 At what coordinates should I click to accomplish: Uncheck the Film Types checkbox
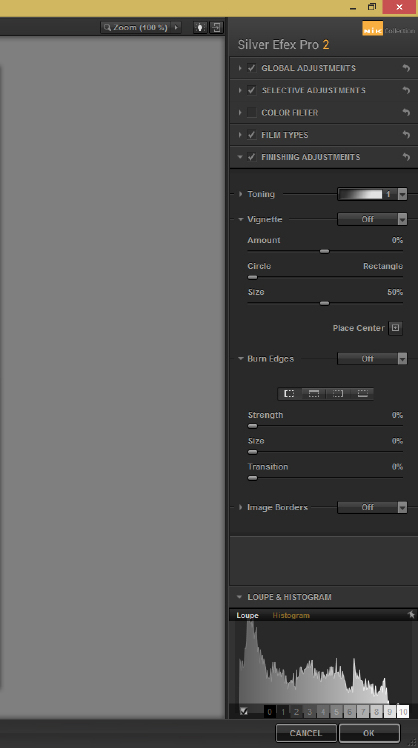click(251, 135)
